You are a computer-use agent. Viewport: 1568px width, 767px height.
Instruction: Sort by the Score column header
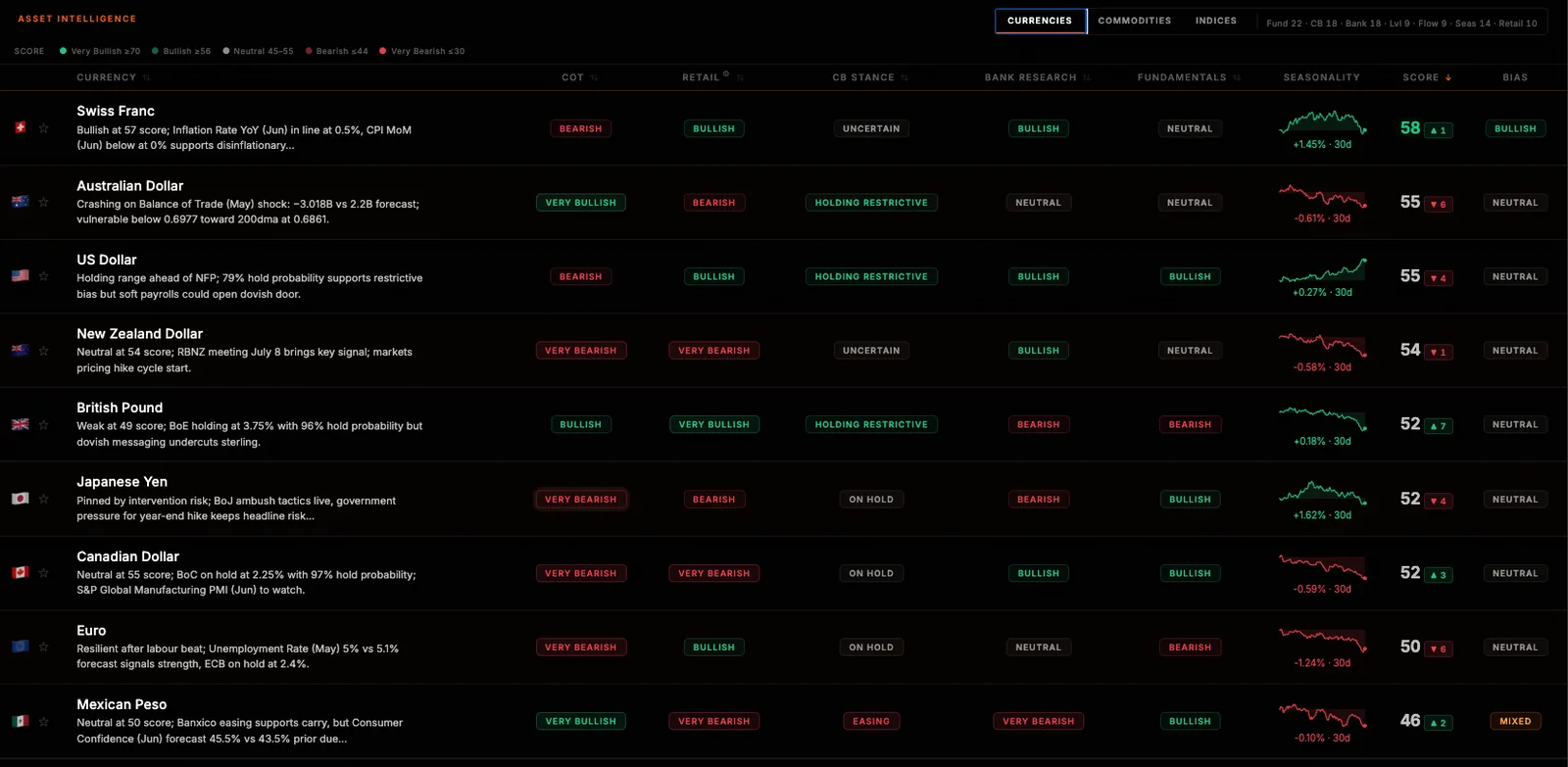coord(1427,77)
